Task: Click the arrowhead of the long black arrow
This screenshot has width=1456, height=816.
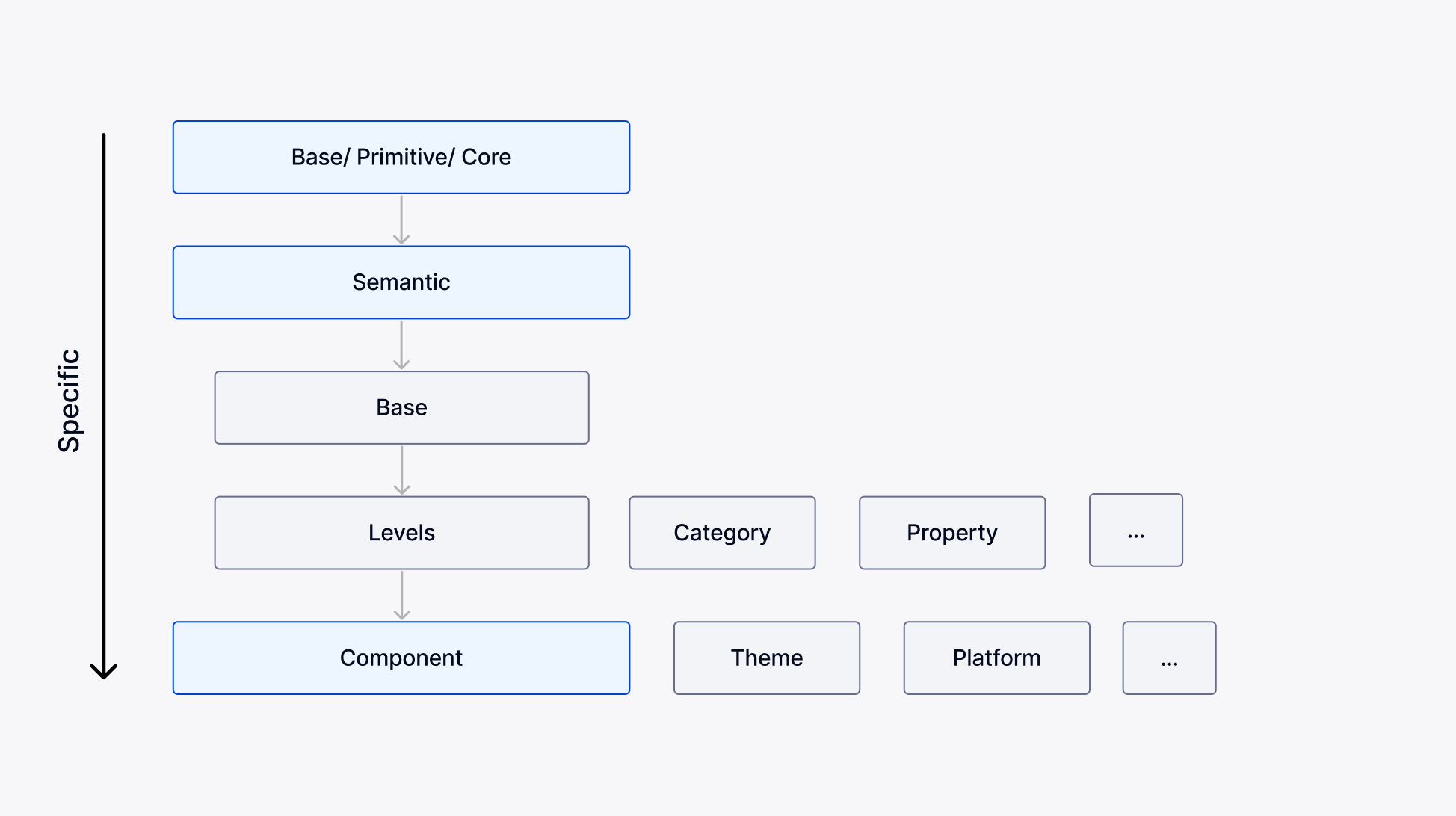Action: (x=104, y=670)
